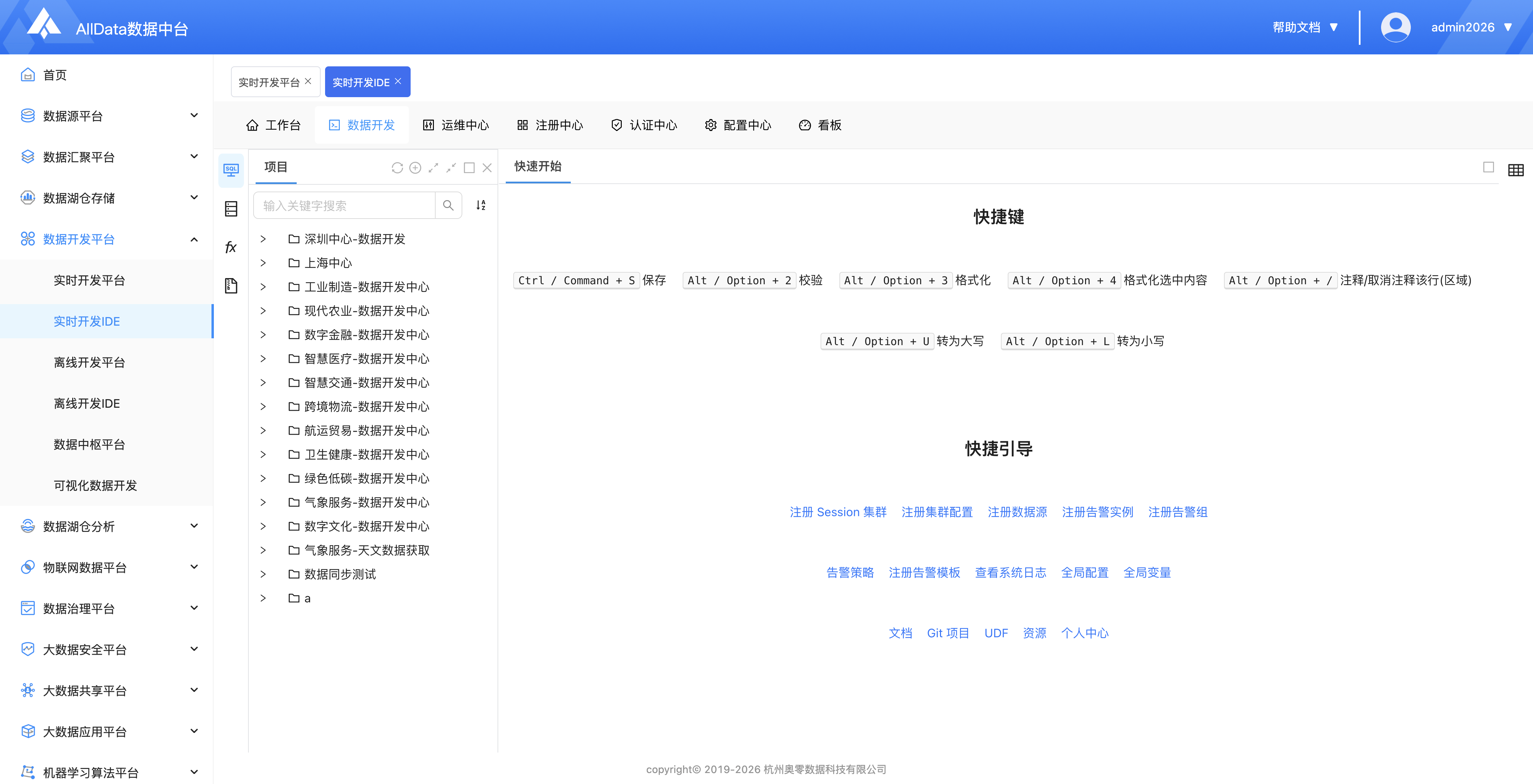1533x784 pixels.
Task: Select the 快速开始 tab
Action: click(x=538, y=167)
